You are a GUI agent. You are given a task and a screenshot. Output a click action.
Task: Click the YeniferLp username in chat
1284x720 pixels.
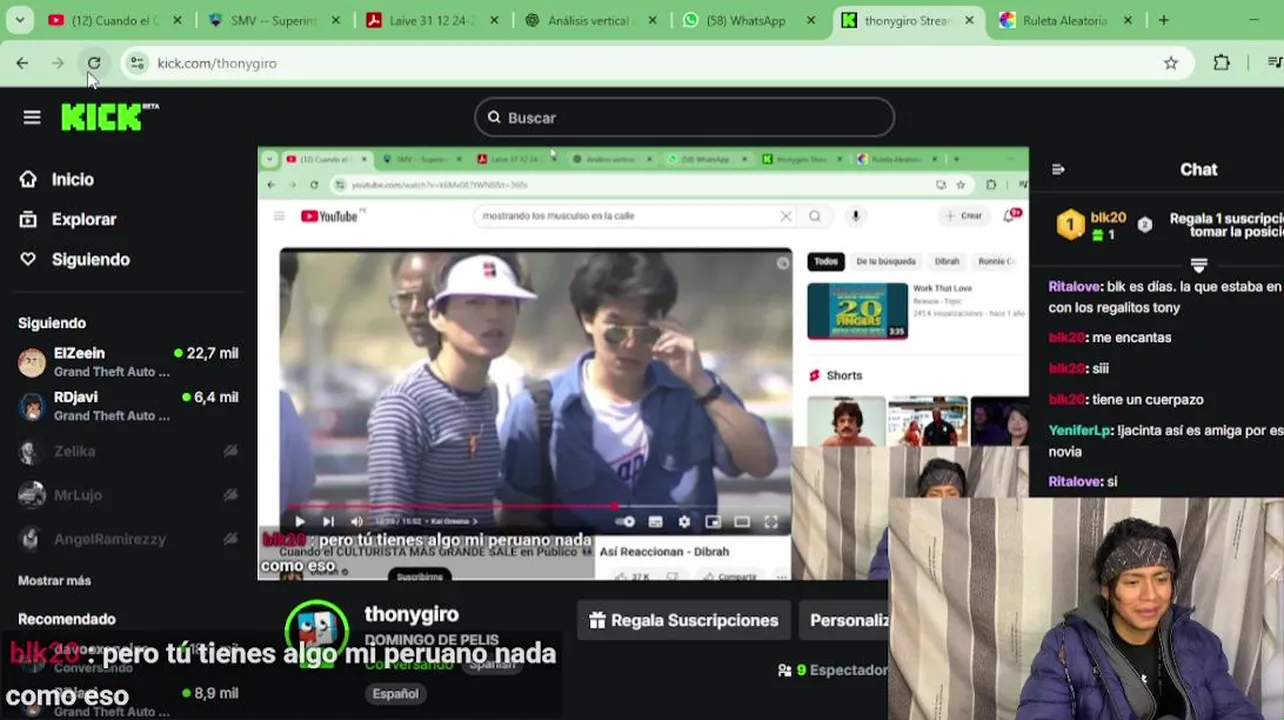(1080, 430)
